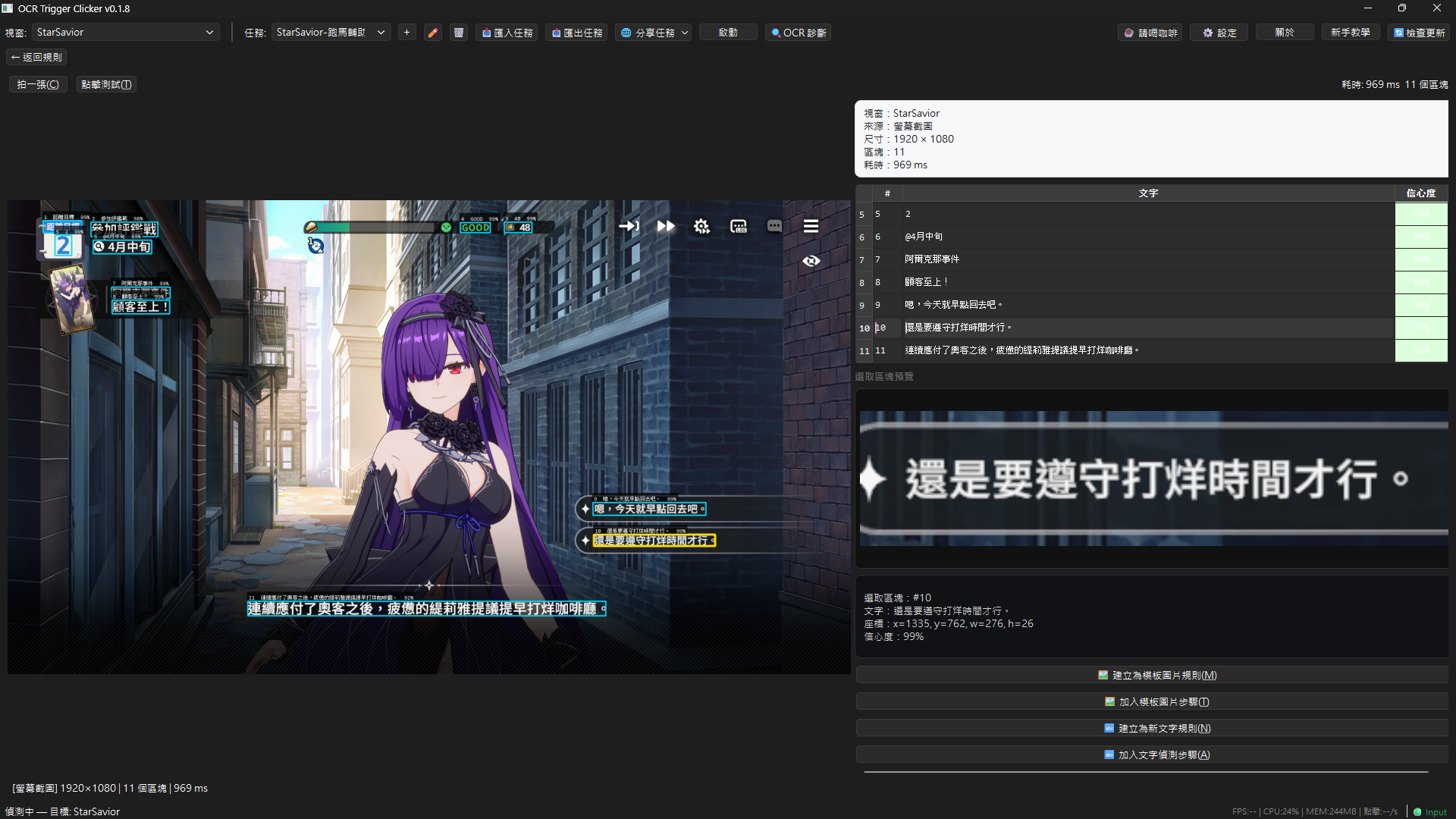This screenshot has width=1456, height=819.
Task: Select the table row 嗯，今天就早點回去吧。
Action: pyautogui.click(x=1152, y=305)
